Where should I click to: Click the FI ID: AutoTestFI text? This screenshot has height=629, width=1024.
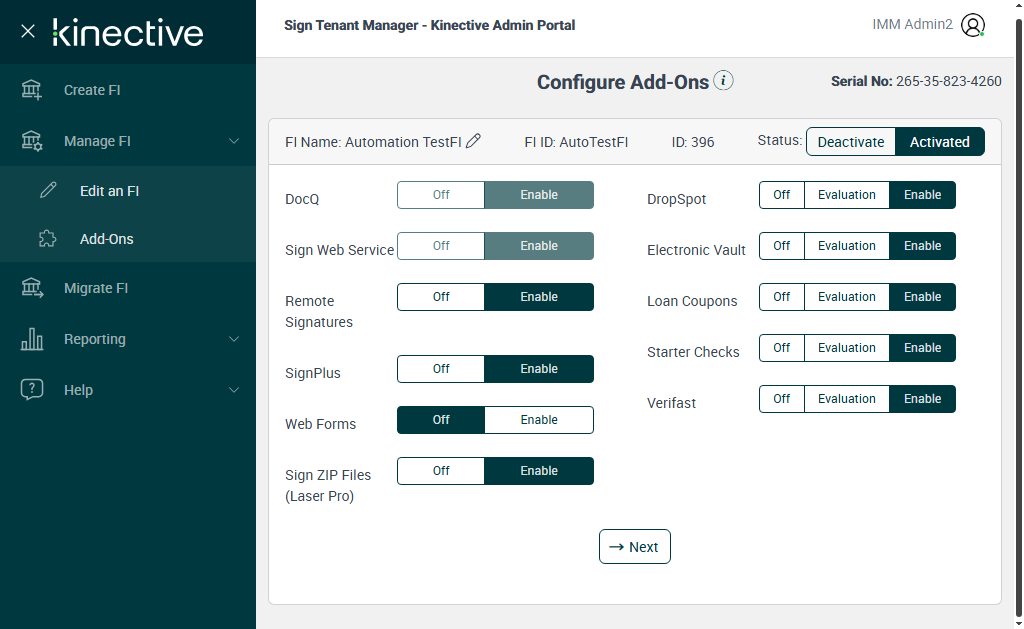(x=576, y=142)
